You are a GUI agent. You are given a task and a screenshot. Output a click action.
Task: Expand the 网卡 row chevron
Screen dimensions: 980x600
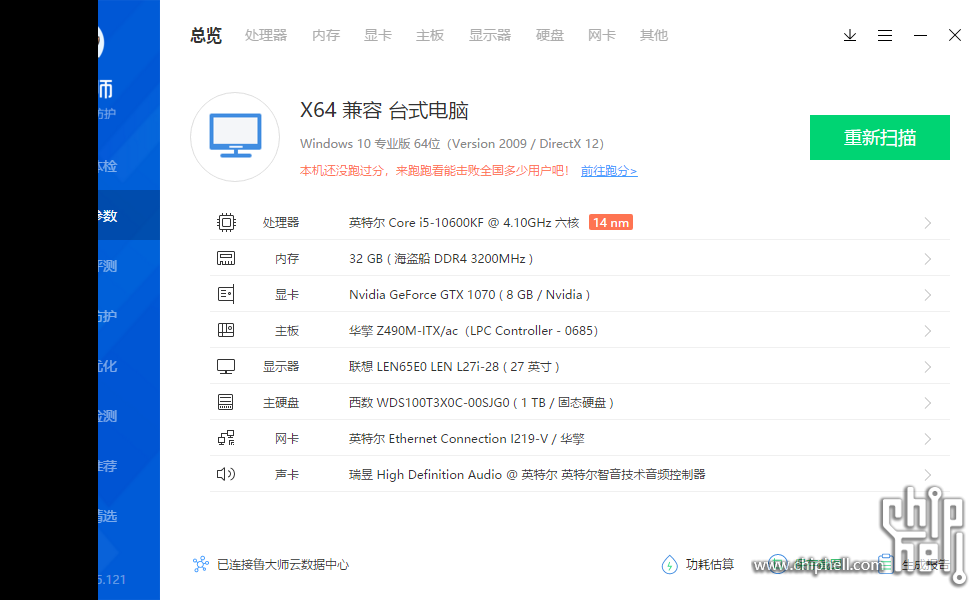pyautogui.click(x=928, y=439)
